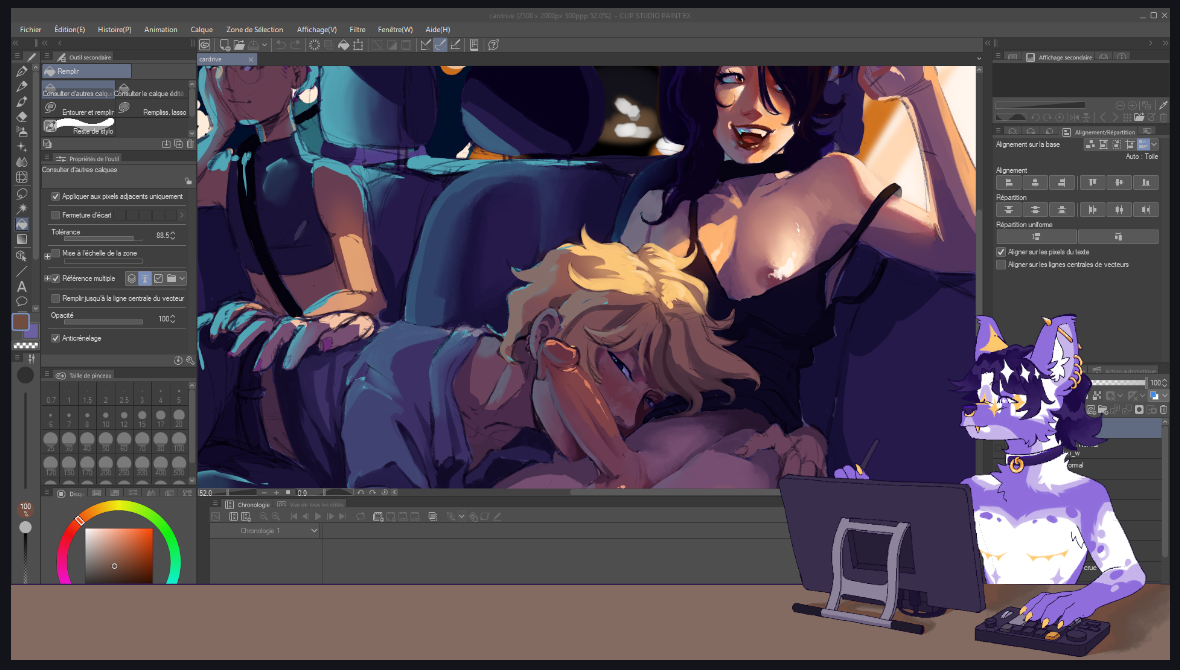Open the help question mark icon
The image size is (1180, 670).
click(x=493, y=45)
